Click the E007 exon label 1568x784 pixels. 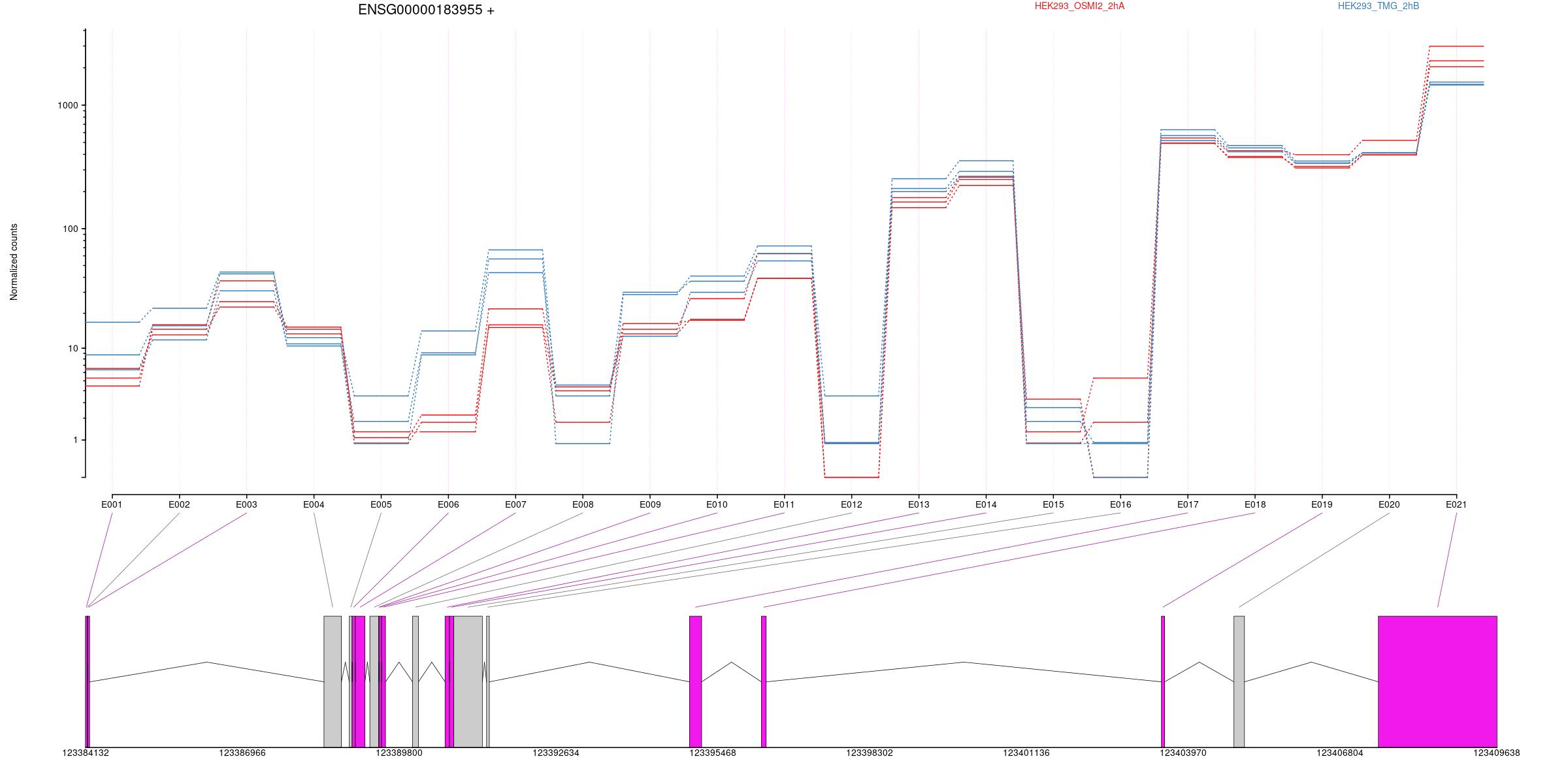click(x=515, y=504)
